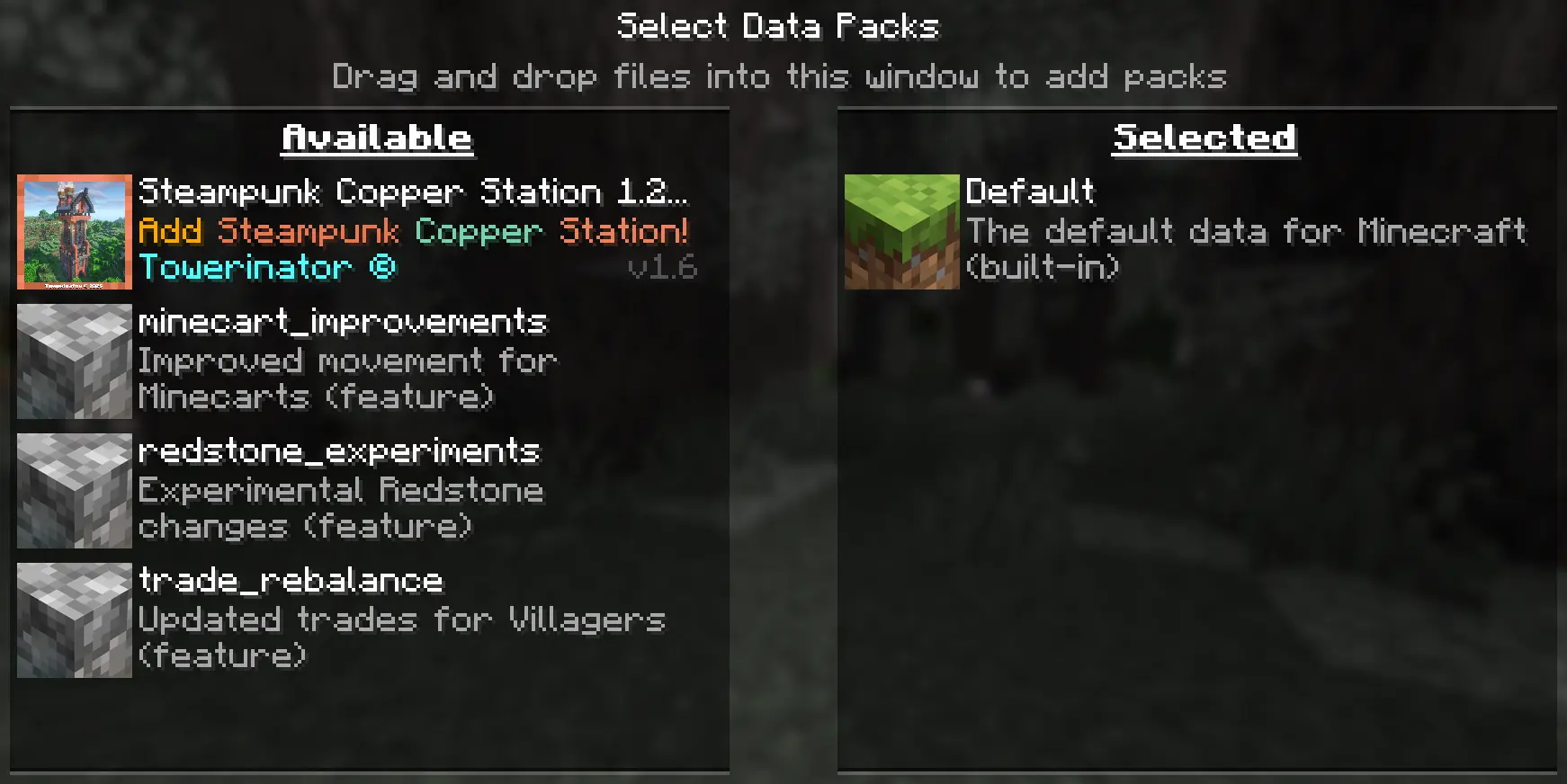Image resolution: width=1567 pixels, height=784 pixels.
Task: Click 'Add Steampunk Copper Station!' description
Action: pos(414,231)
